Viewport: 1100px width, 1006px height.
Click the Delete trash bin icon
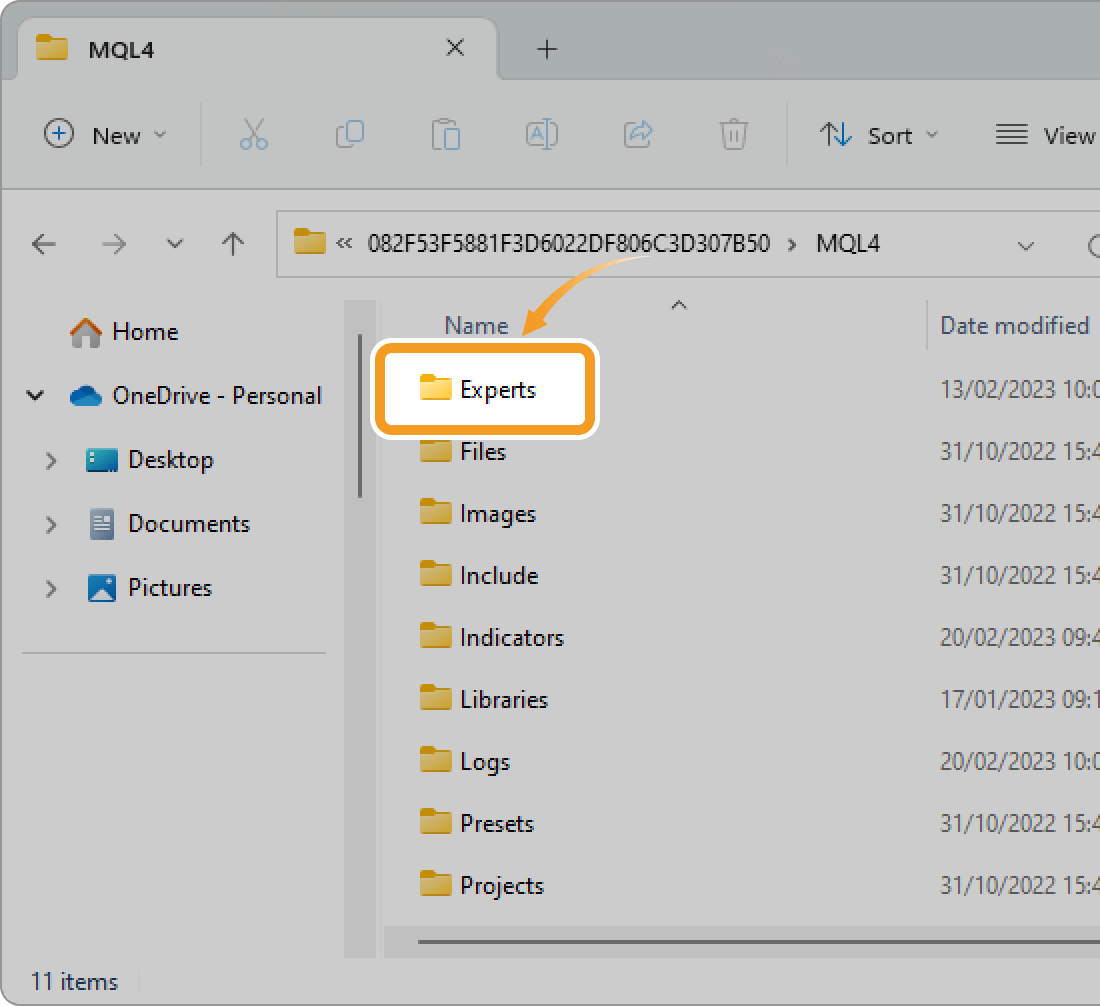[x=733, y=135]
